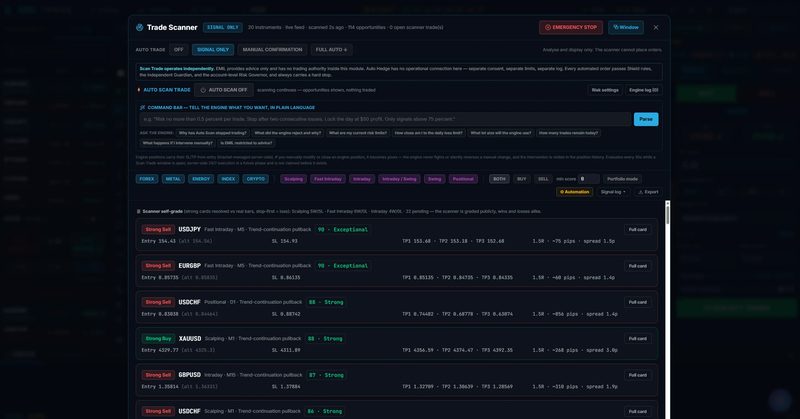Click the Strong Buy badge on XAUUSD
Image resolution: width=800 pixels, height=419 pixels.
tap(158, 338)
